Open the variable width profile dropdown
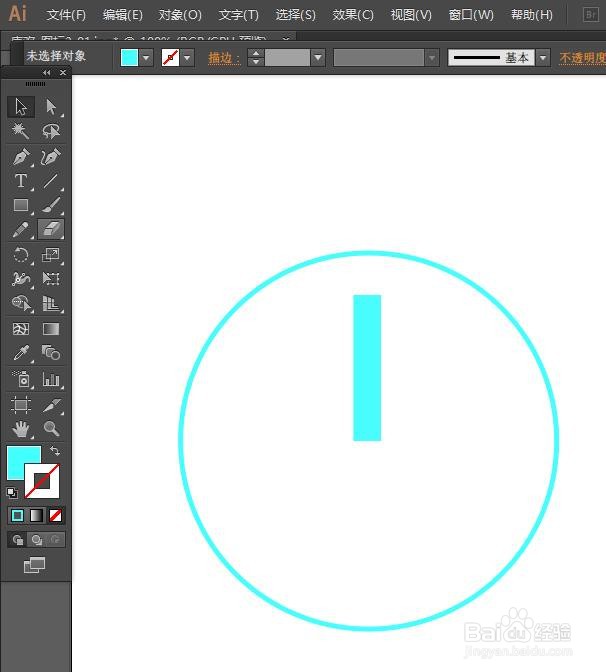Viewport: 606px width, 672px height. tap(432, 57)
